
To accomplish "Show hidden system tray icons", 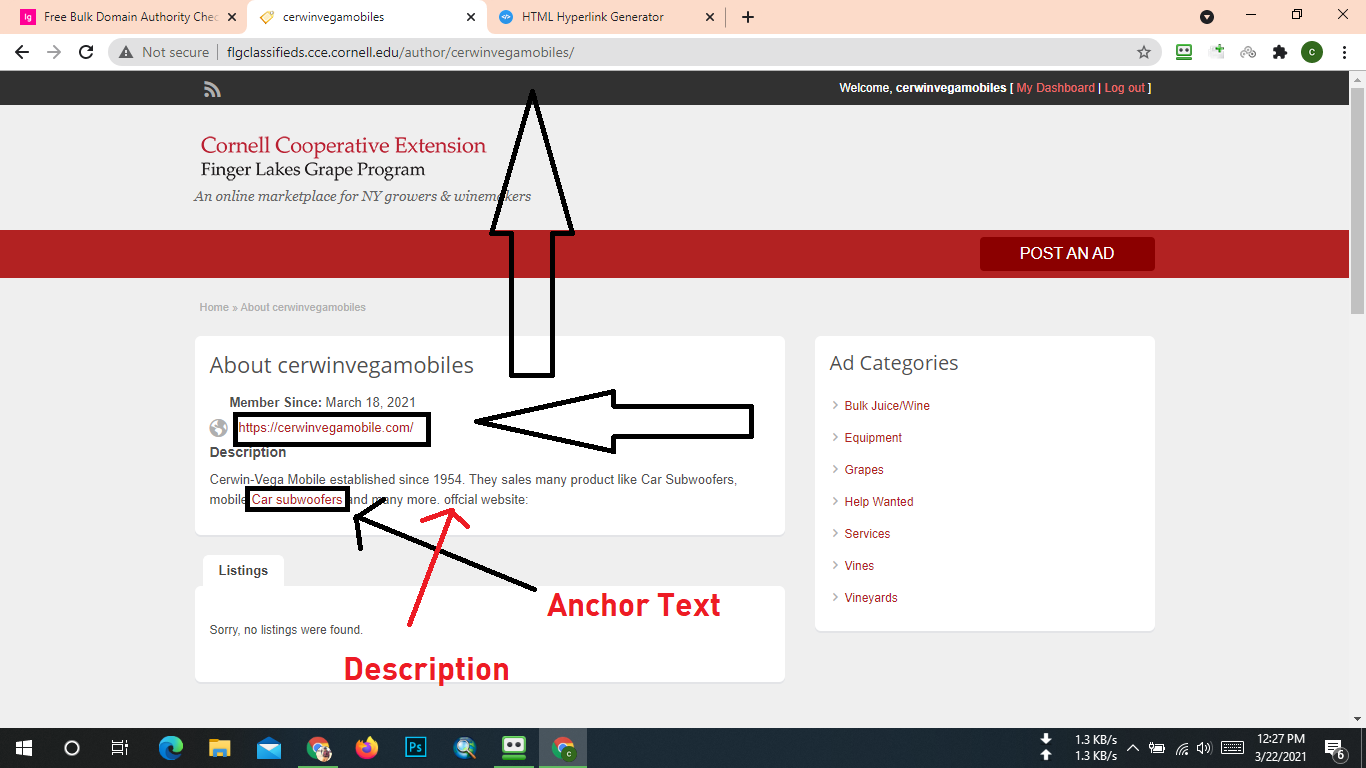I will pos(1132,747).
